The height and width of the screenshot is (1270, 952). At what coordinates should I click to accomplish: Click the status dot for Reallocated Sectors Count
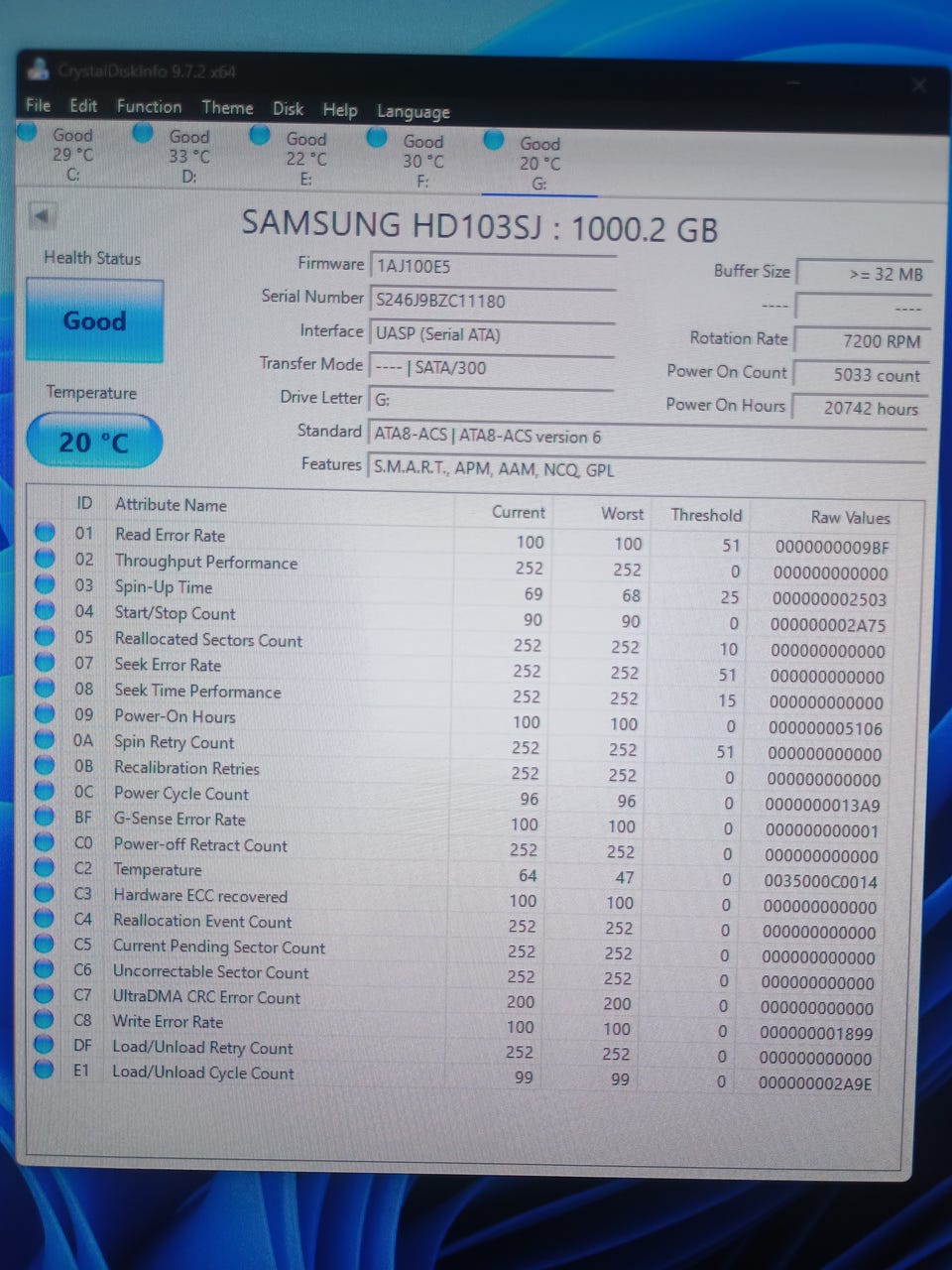(45, 636)
